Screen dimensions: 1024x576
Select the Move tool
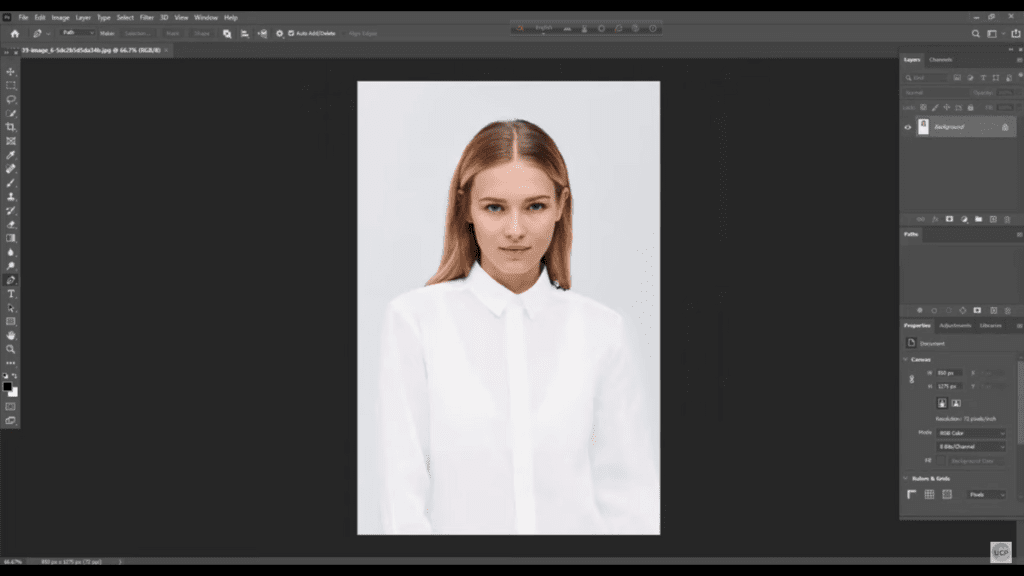(x=11, y=72)
